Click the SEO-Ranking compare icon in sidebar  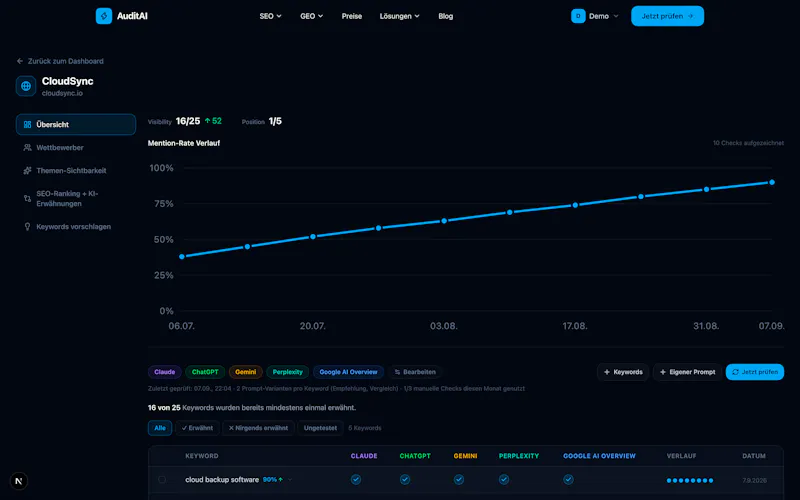[28, 198]
